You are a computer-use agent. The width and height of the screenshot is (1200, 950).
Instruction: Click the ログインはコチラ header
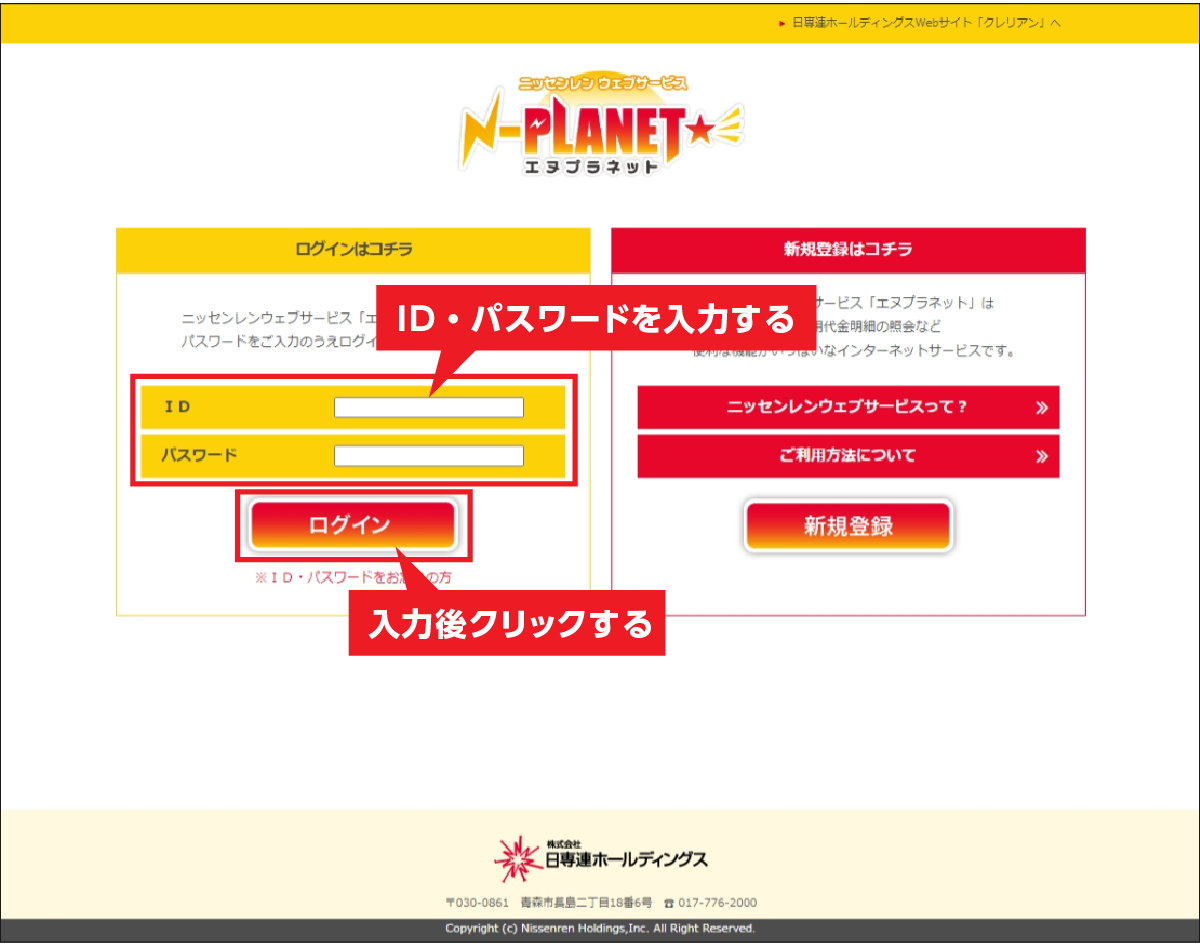click(x=353, y=250)
